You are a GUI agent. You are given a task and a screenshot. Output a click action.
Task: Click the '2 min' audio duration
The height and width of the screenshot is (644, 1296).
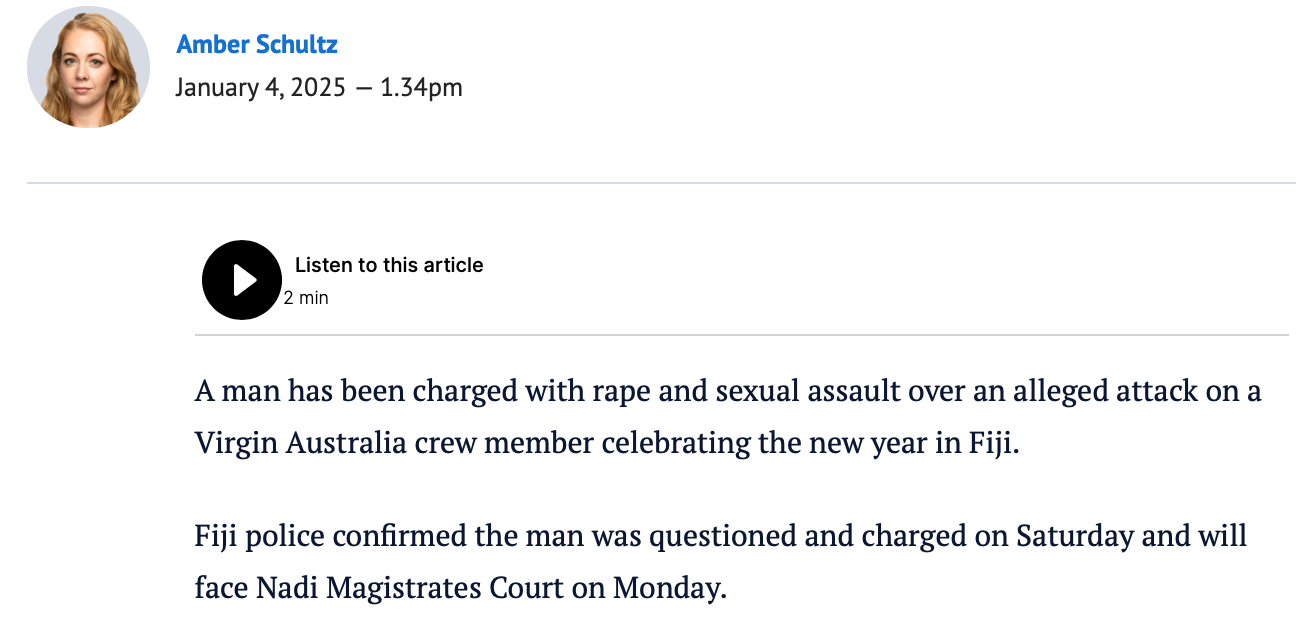[x=306, y=298]
